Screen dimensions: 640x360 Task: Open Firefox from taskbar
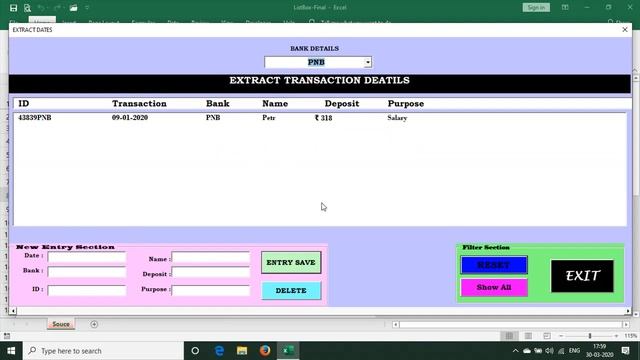pyautogui.click(x=265, y=351)
